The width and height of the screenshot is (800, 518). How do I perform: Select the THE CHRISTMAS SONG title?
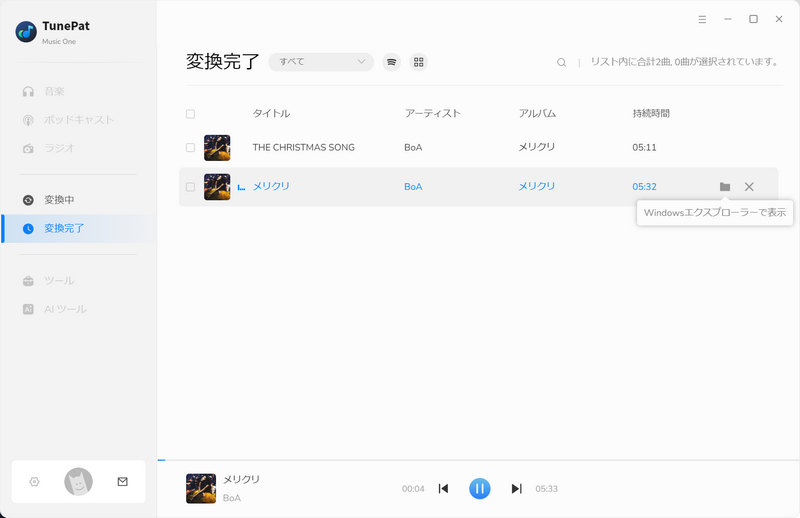[304, 147]
